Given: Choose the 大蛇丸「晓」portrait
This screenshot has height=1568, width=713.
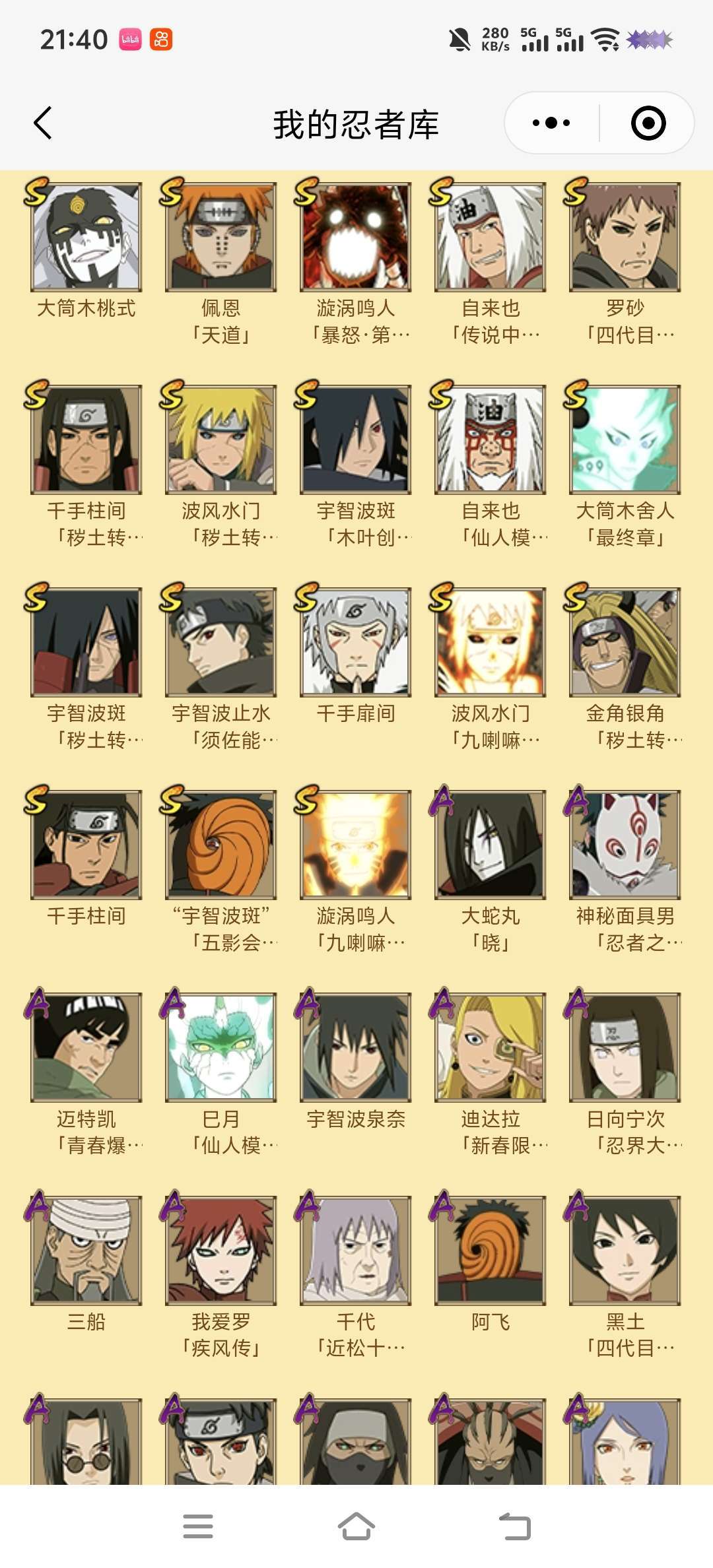Looking at the screenshot, I should (x=491, y=845).
